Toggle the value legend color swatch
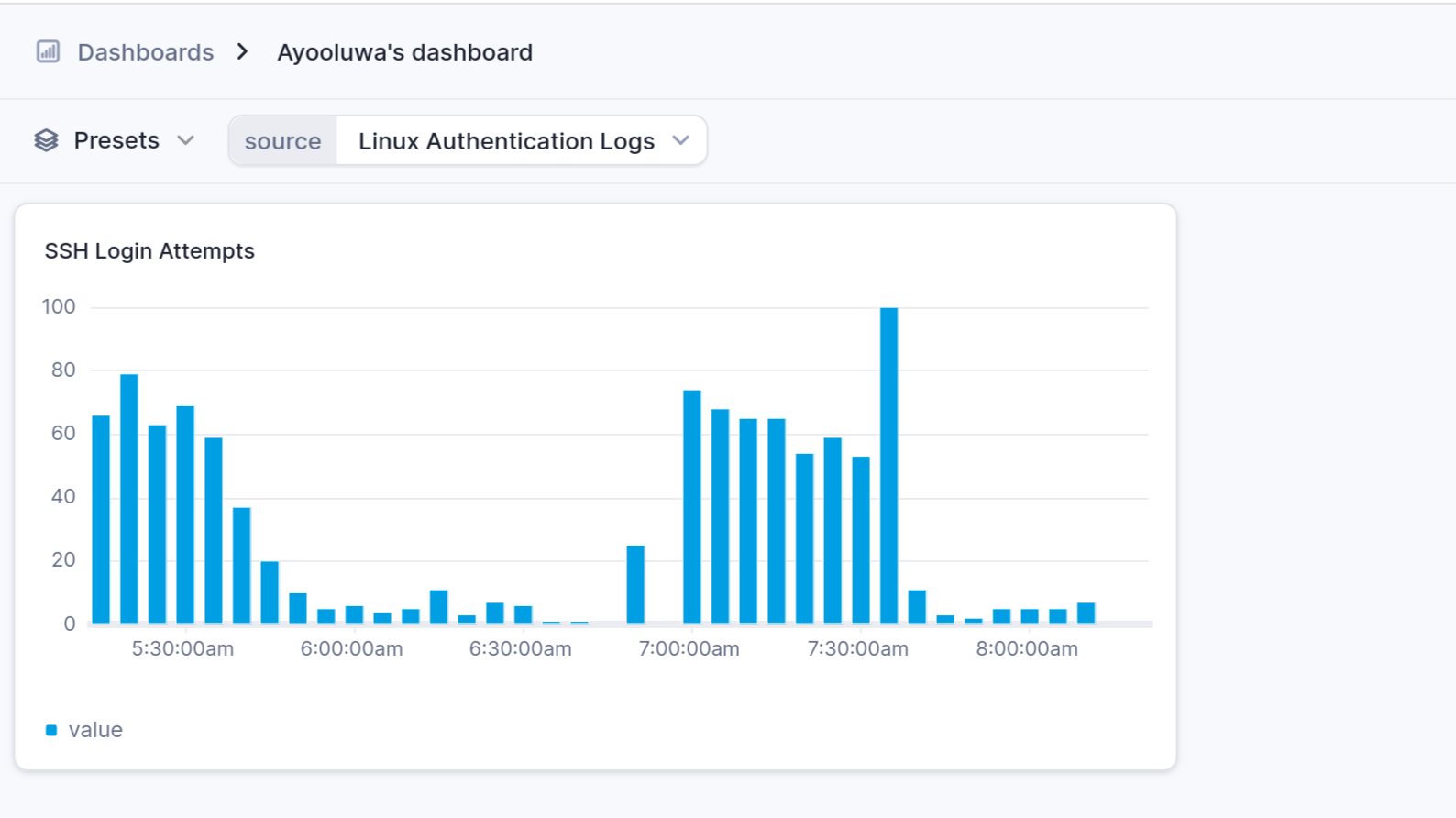This screenshot has height=818, width=1456. (x=51, y=730)
